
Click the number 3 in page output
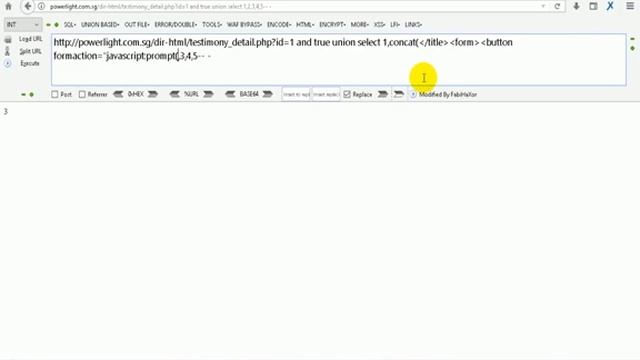point(6,111)
